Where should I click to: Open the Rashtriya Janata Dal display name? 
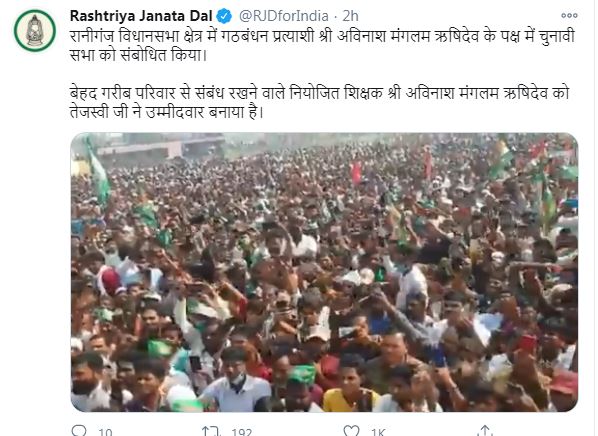141,16
